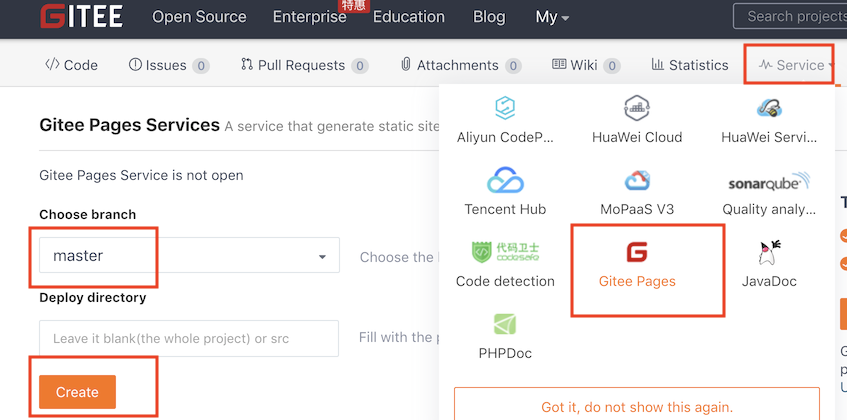Open the Wiki tab
Image resolution: width=847 pixels, height=420 pixels.
(585, 65)
